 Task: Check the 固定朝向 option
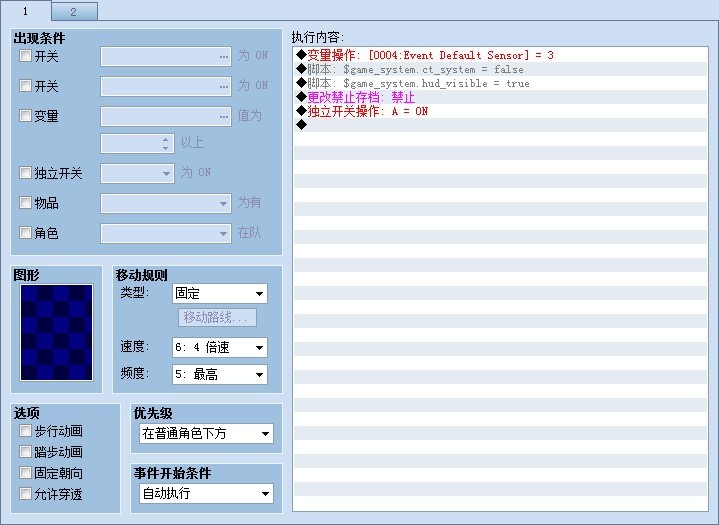[x=25, y=473]
